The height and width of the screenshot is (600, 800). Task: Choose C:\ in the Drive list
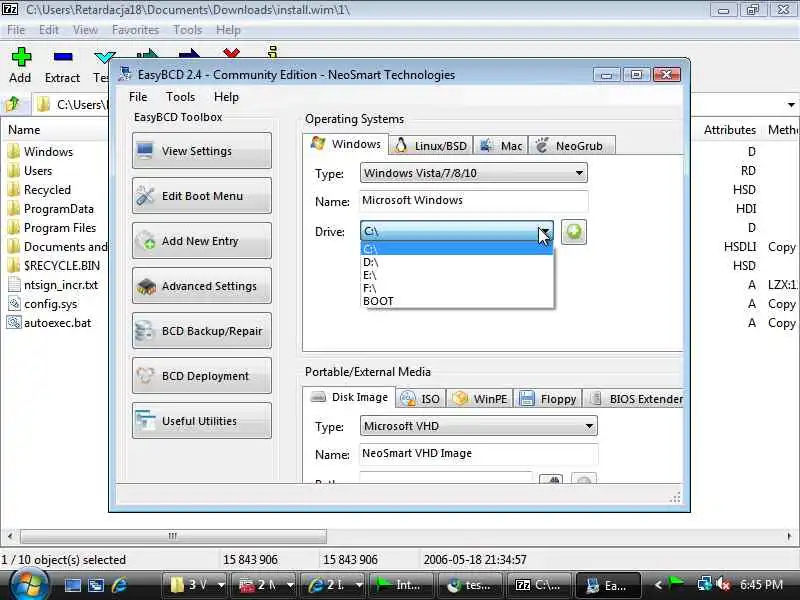click(x=457, y=249)
